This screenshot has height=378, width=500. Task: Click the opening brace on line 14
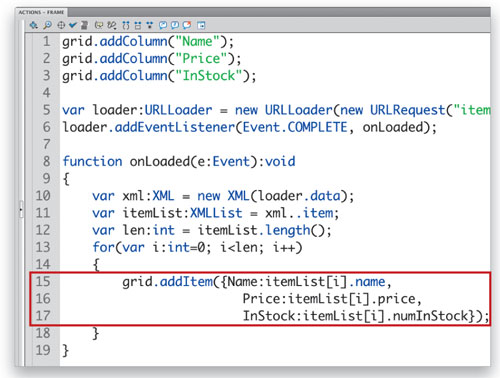pyautogui.click(x=96, y=265)
